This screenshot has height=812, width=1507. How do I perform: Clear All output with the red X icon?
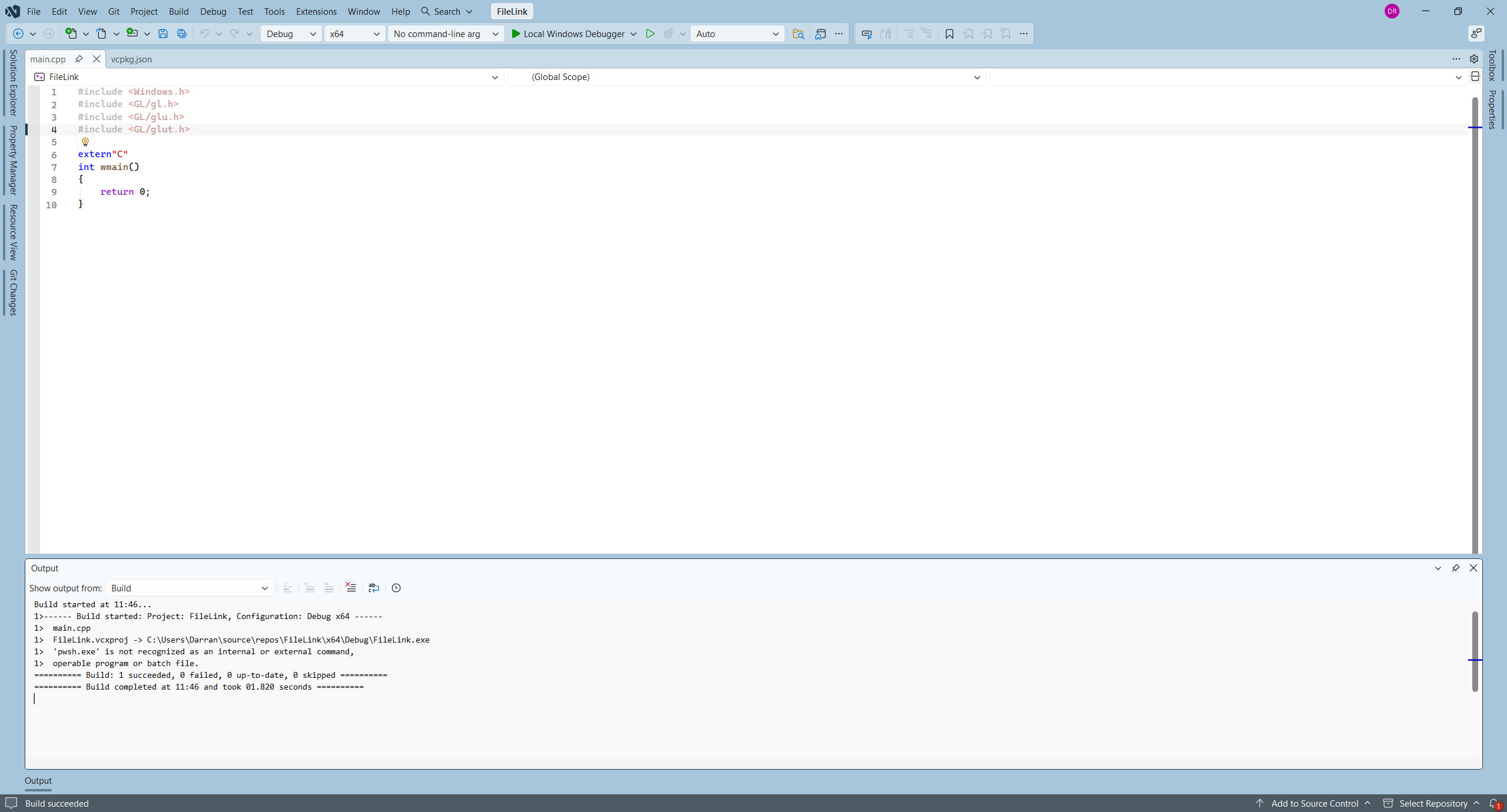click(351, 587)
